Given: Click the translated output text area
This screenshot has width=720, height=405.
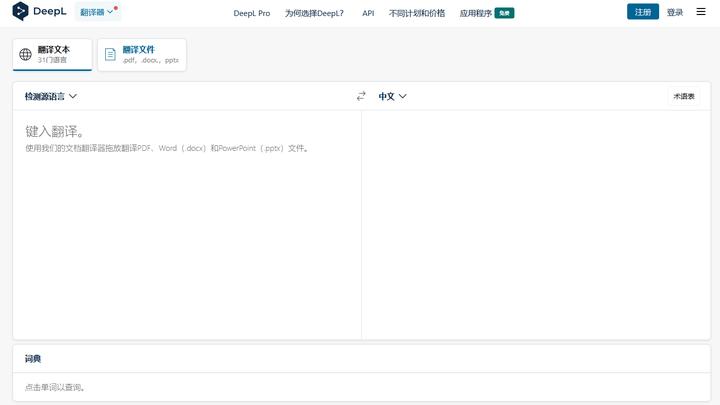Looking at the screenshot, I should click(536, 225).
